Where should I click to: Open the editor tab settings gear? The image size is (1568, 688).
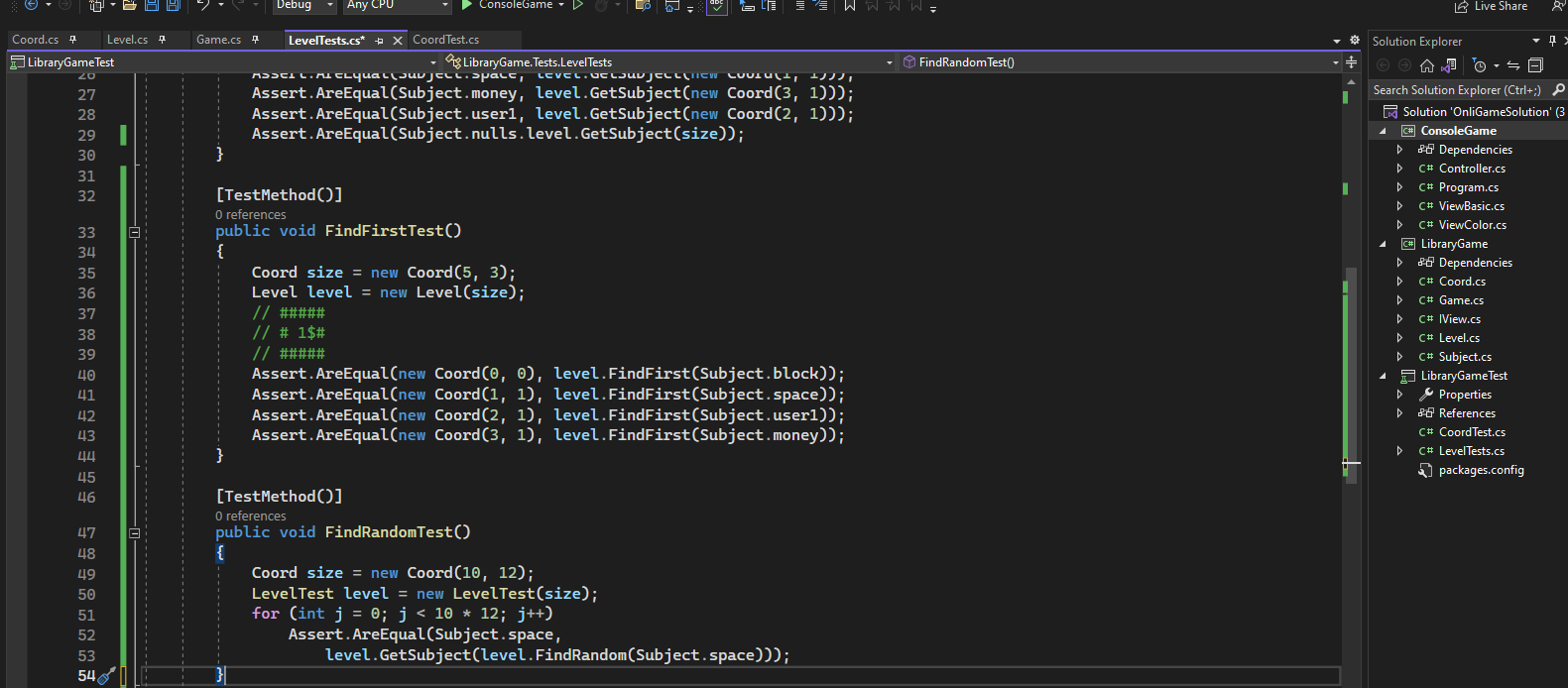[1355, 41]
